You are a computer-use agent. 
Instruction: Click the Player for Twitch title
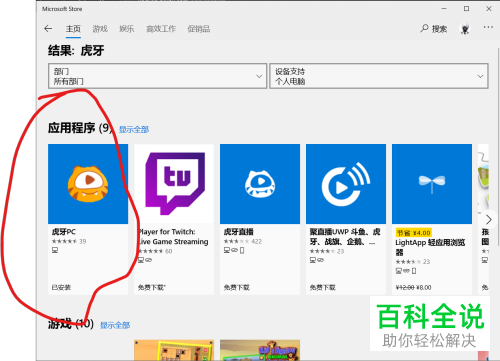[x=174, y=237]
